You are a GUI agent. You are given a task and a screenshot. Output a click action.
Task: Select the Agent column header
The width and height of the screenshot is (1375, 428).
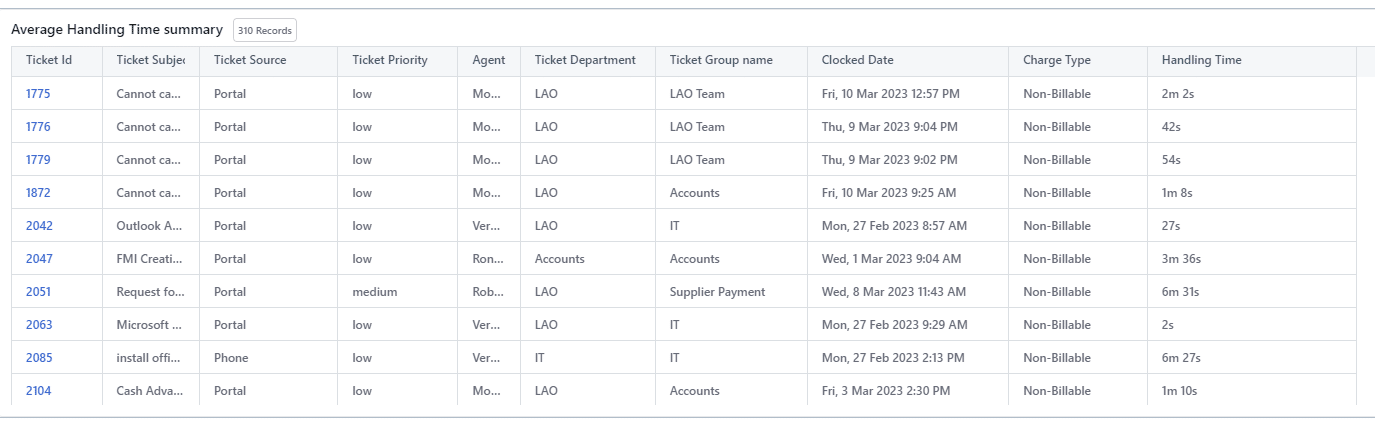pos(489,60)
